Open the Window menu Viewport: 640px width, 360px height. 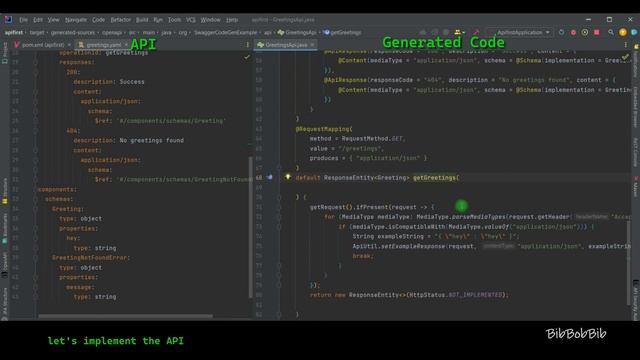[x=211, y=20]
